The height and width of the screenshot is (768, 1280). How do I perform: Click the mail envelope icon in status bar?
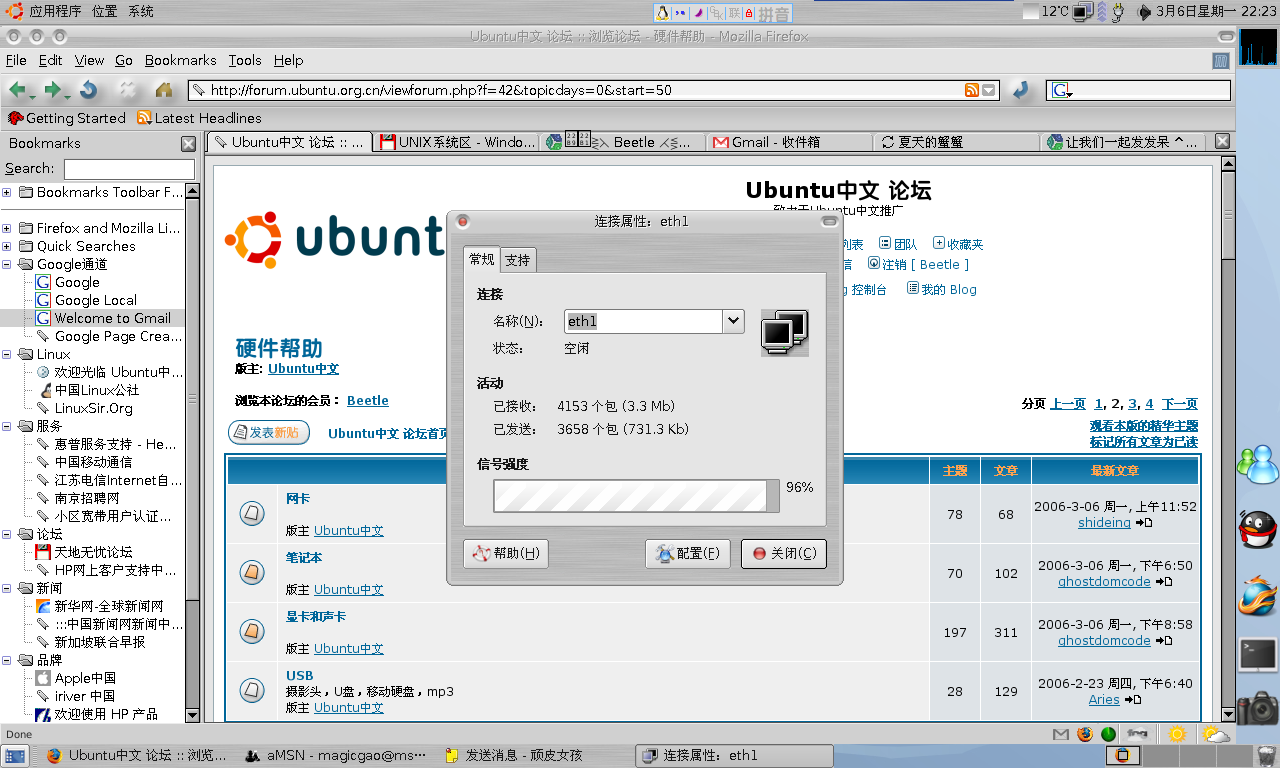point(1061,734)
